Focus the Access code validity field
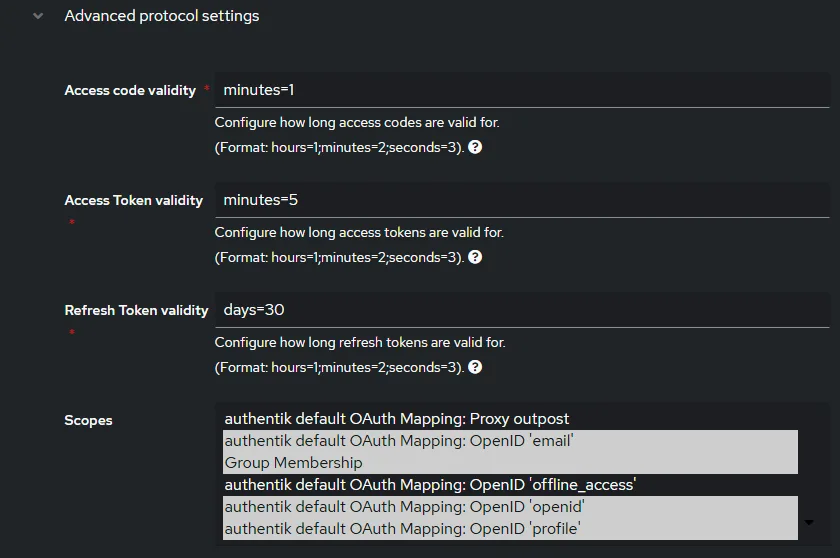The height and width of the screenshot is (558, 840). pyautogui.click(x=522, y=90)
